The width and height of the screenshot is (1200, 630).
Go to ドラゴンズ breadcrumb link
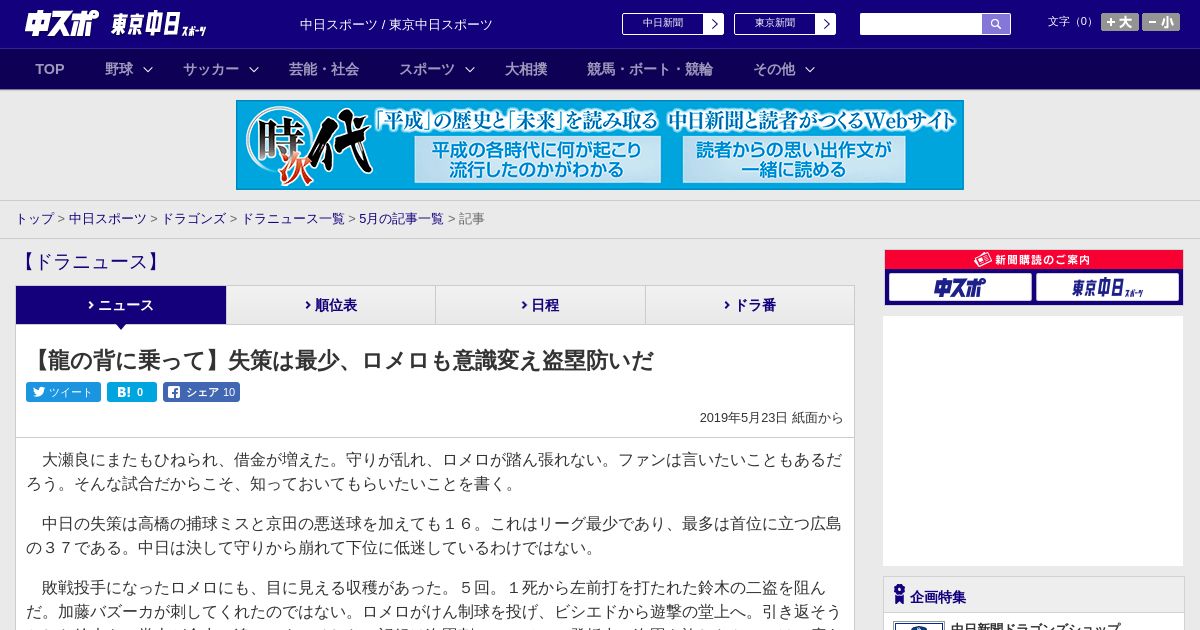click(194, 219)
